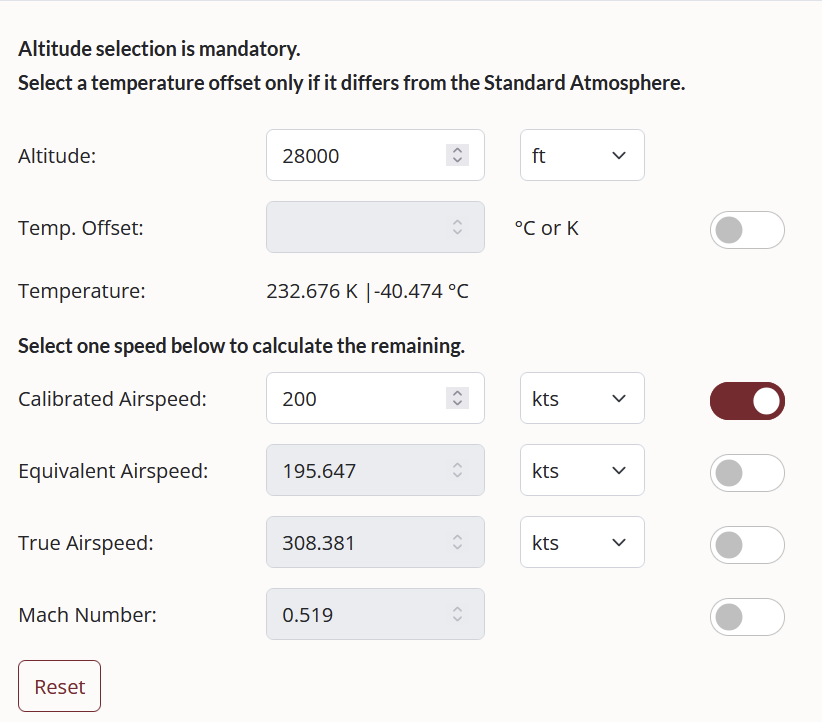Click the Altitude input field
The height and width of the screenshot is (722, 822).
360,155
